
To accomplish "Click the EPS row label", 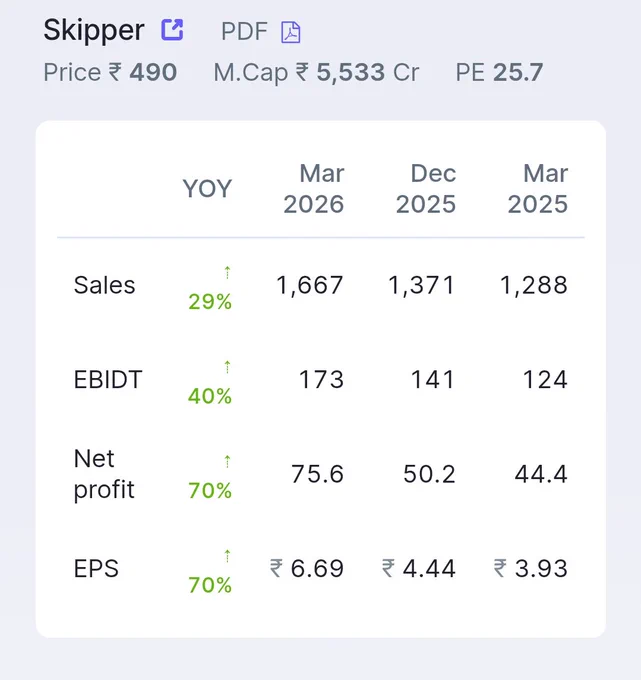I will pos(96,569).
